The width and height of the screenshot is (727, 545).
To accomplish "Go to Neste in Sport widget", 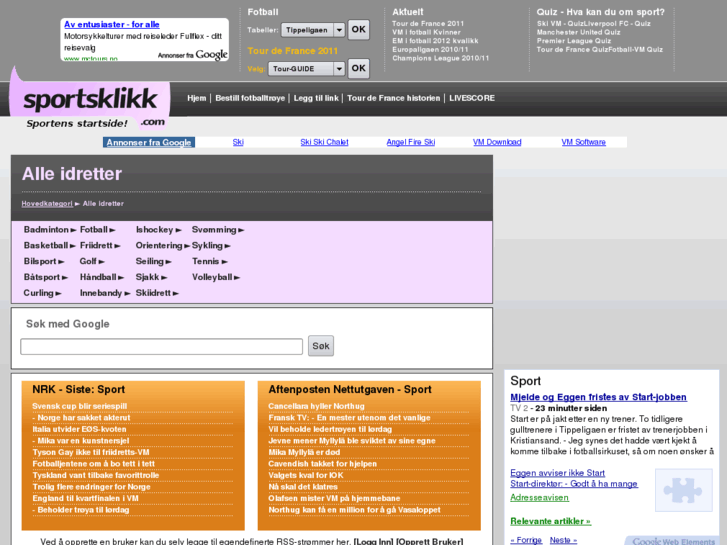I will pos(563,540).
